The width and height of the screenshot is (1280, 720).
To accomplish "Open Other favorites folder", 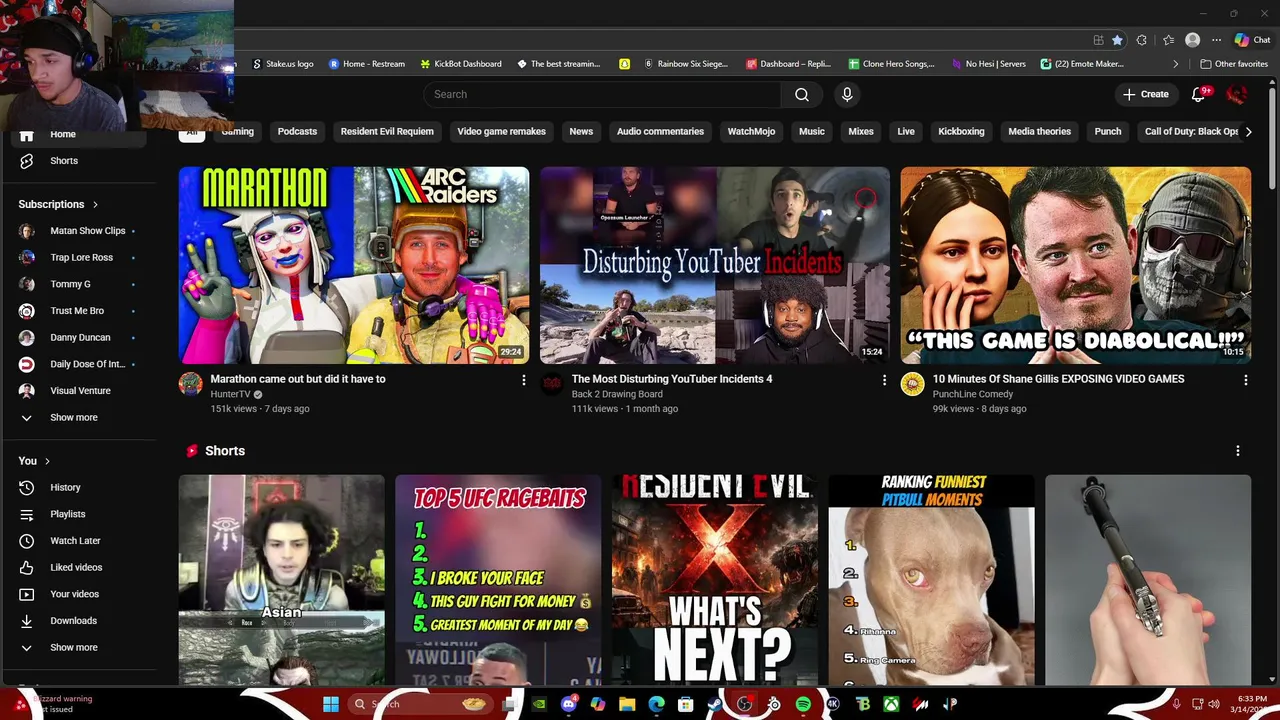I will click(x=1234, y=64).
